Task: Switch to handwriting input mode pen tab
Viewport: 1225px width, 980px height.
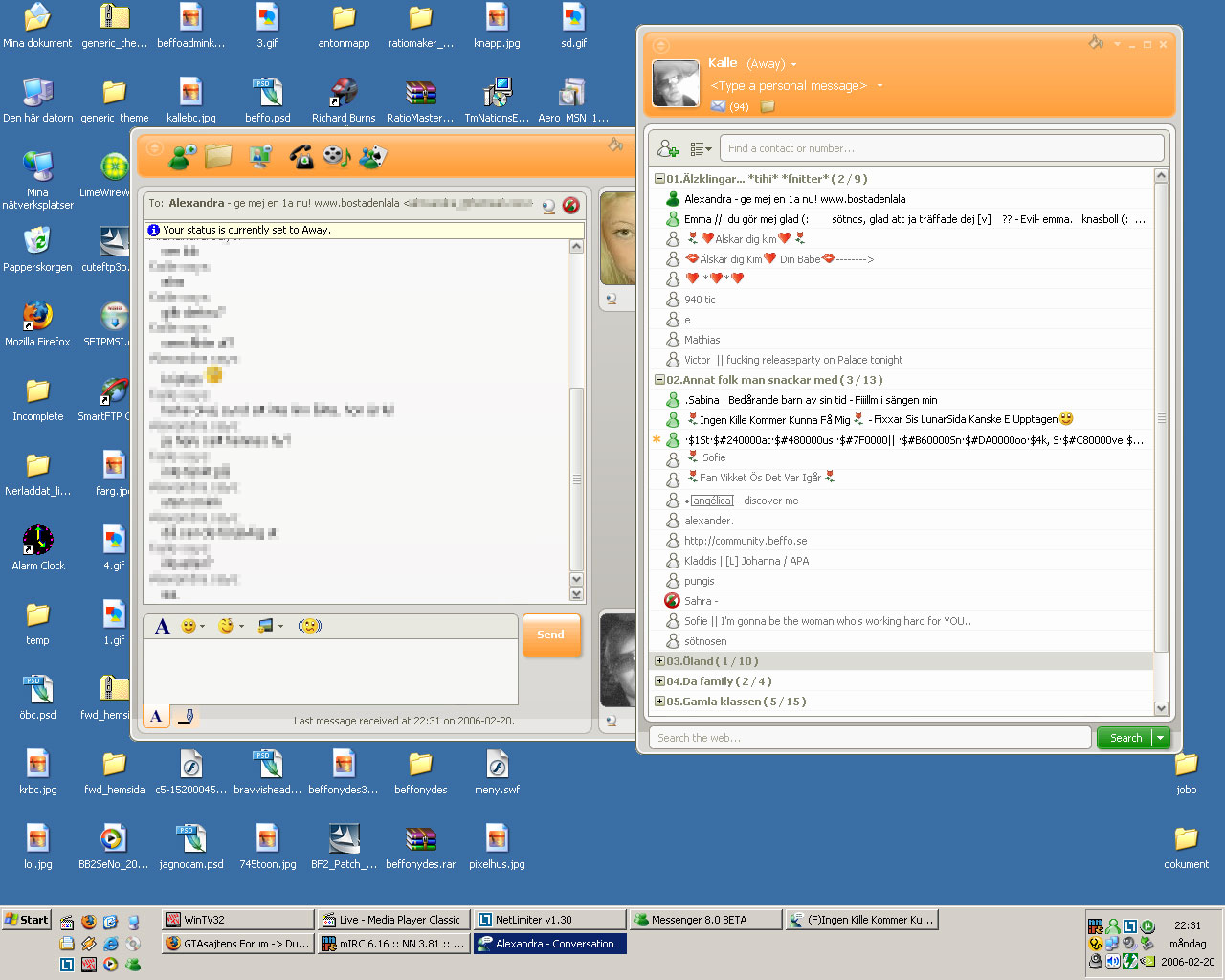Action: 187,716
